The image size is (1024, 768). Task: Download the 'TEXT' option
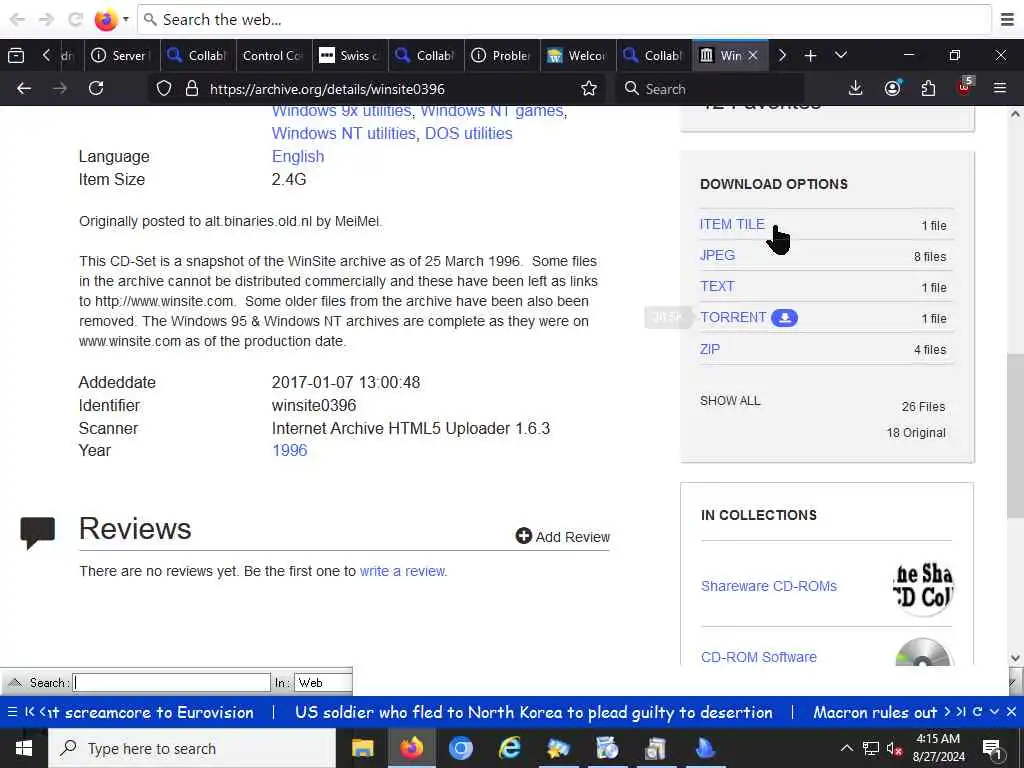[717, 286]
